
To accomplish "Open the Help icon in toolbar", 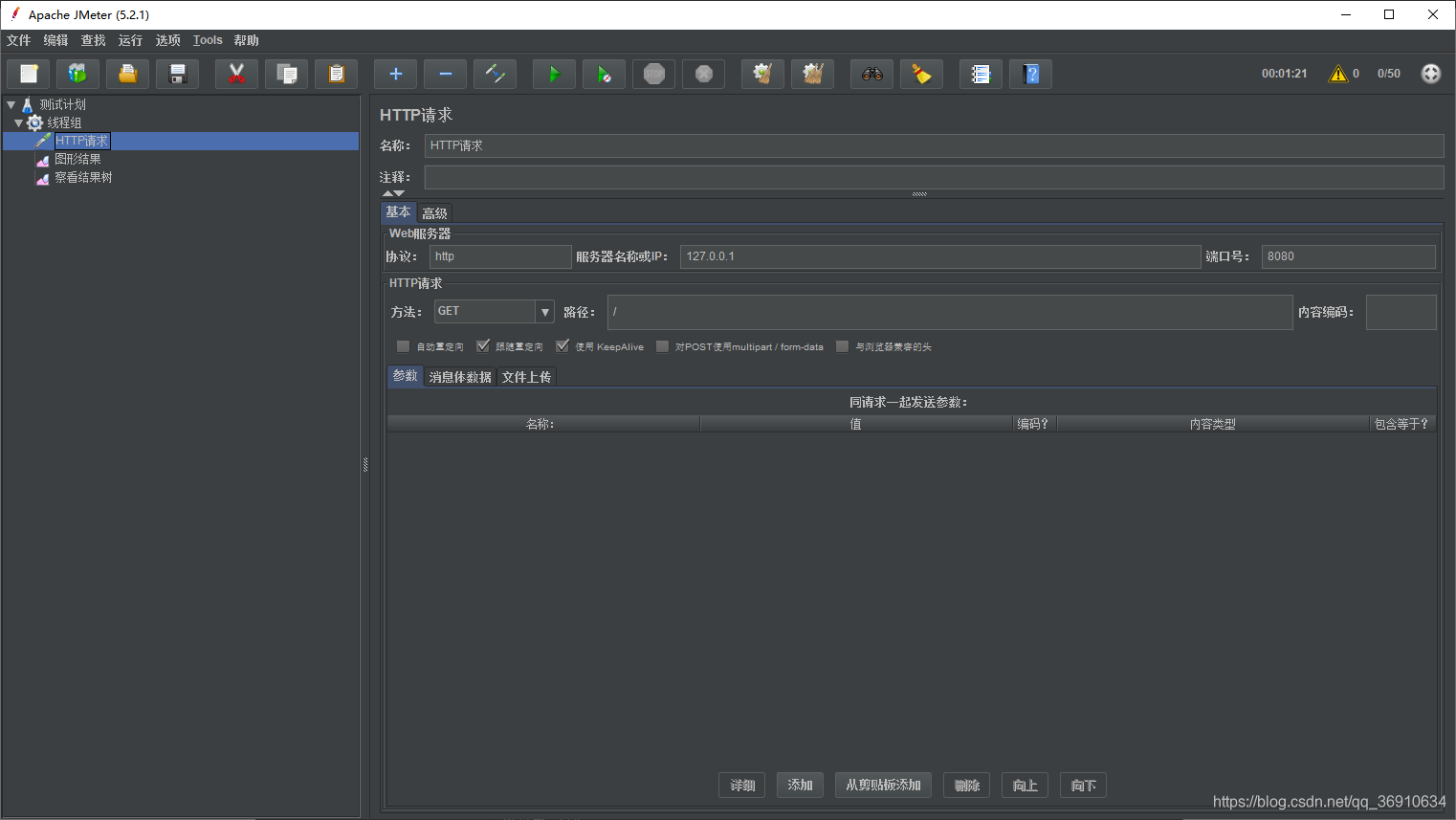I will point(1030,74).
